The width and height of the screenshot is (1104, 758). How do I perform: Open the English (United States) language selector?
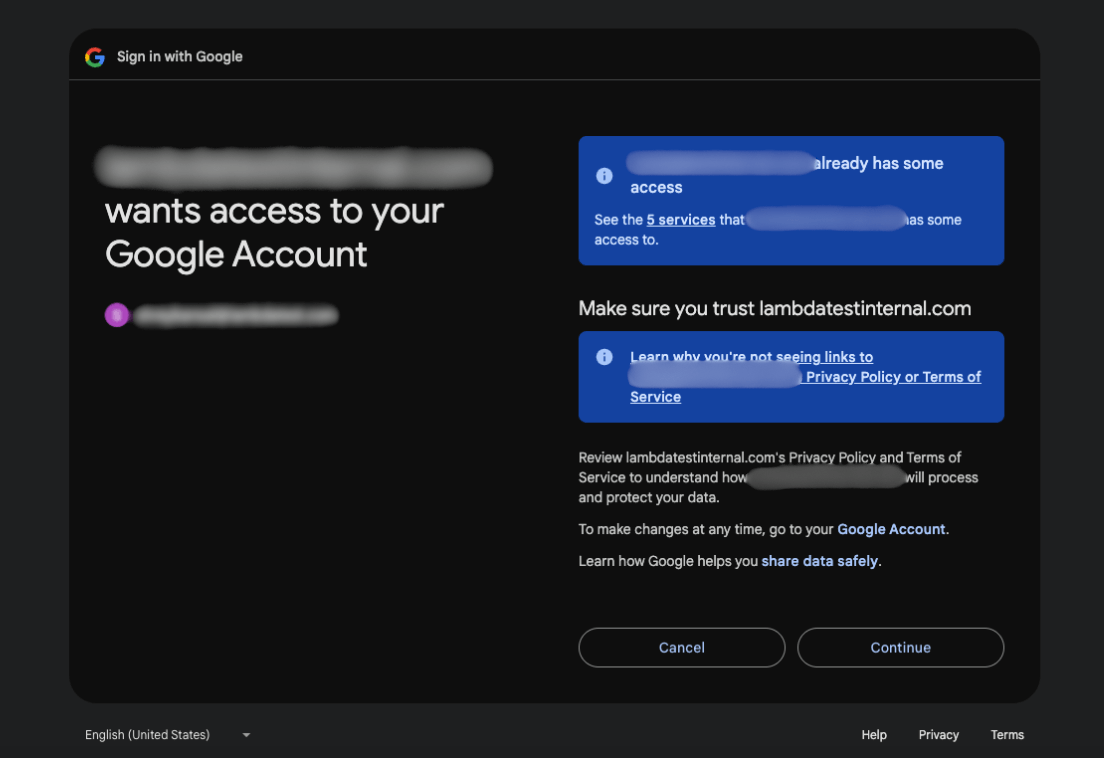(148, 735)
